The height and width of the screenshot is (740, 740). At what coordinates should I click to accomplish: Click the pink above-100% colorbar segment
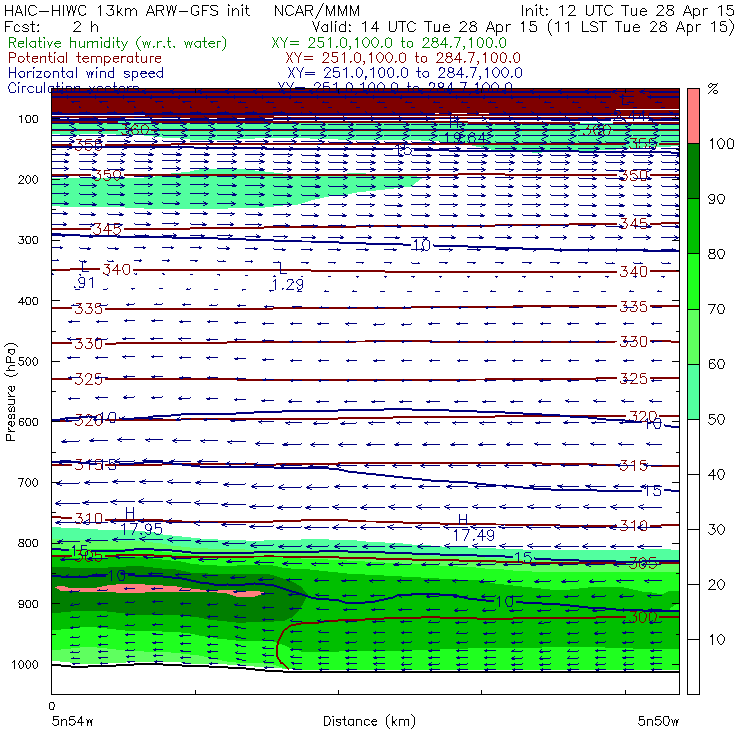[693, 116]
